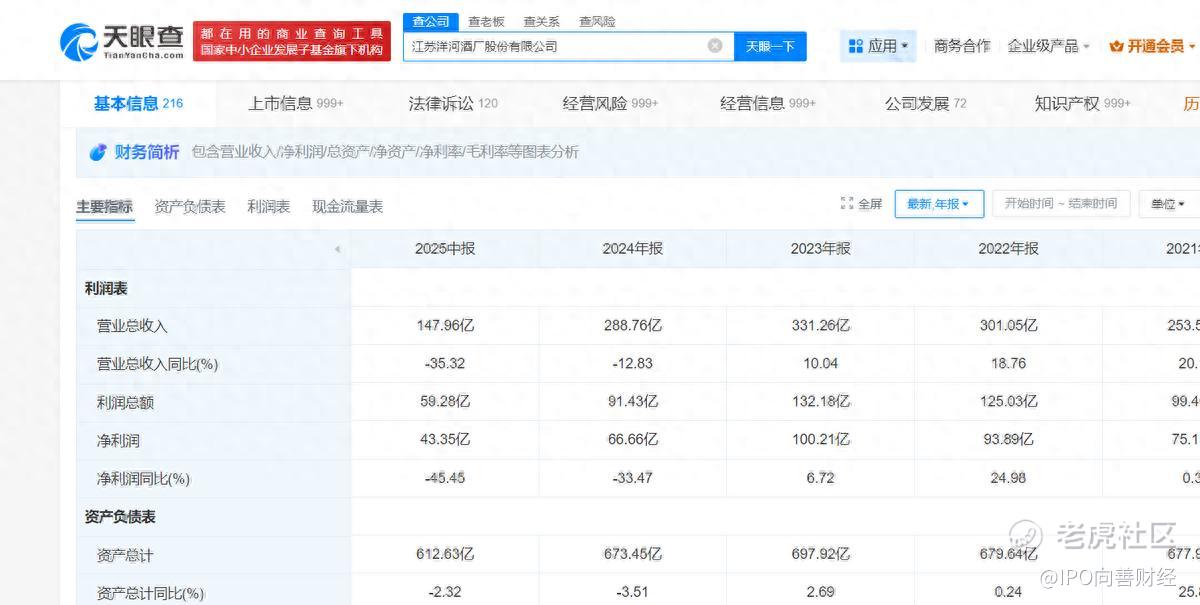Switch to the 查关系 search tab

click(541, 21)
